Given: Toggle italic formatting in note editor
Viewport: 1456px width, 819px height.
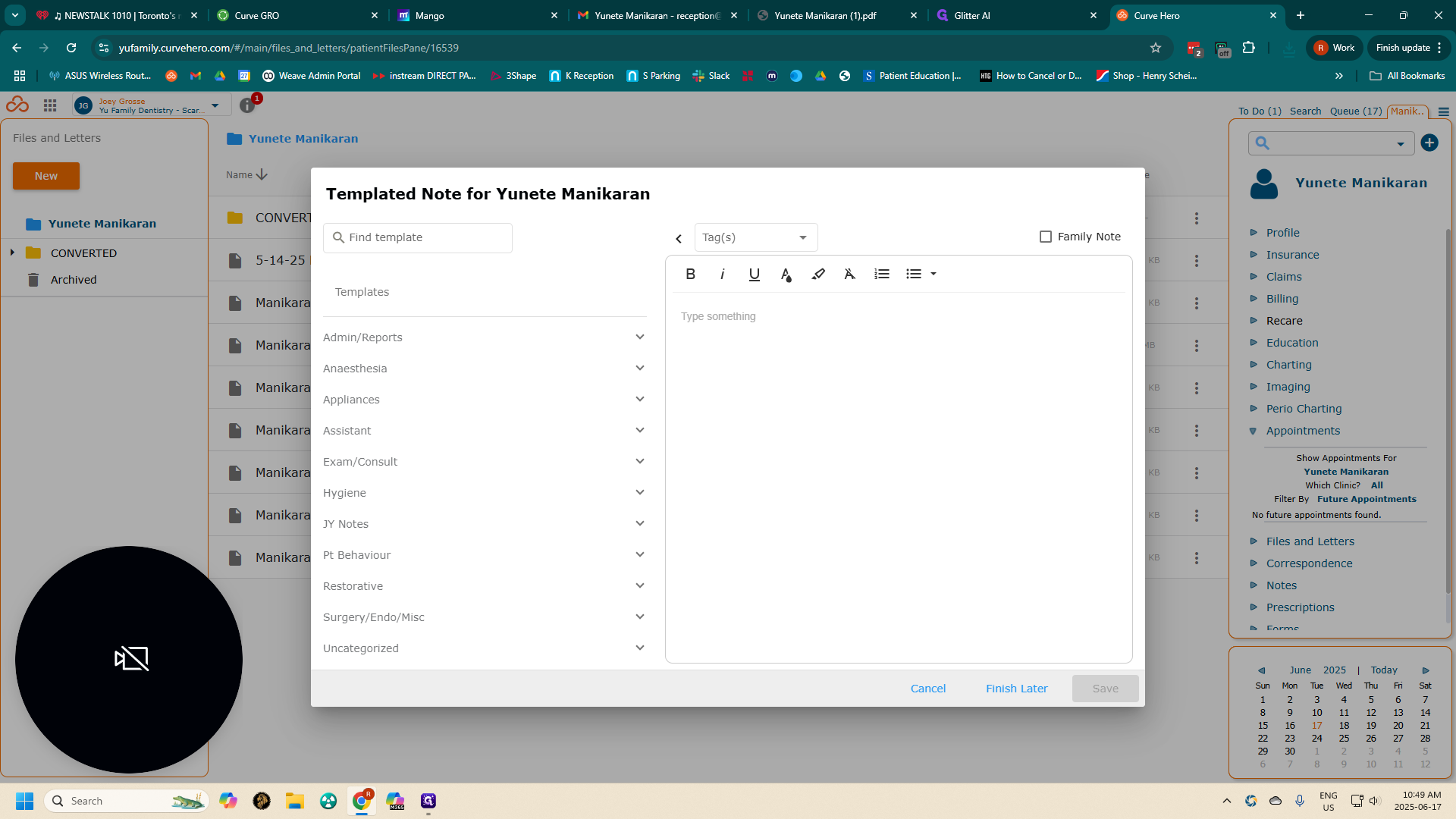Looking at the screenshot, I should (x=722, y=275).
